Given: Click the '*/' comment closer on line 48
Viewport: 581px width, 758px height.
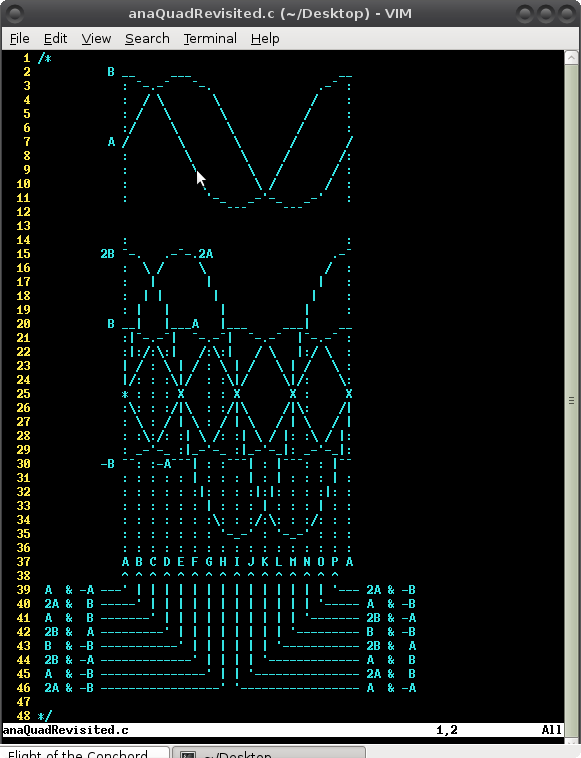Looking at the screenshot, I should (44, 715).
